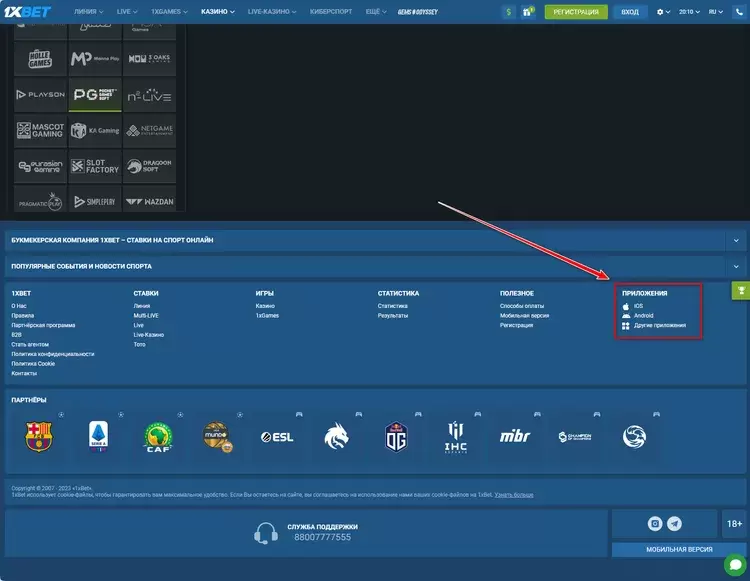The height and width of the screenshot is (581, 750).
Task: Select the Playson provider tile
Action: pos(40,95)
